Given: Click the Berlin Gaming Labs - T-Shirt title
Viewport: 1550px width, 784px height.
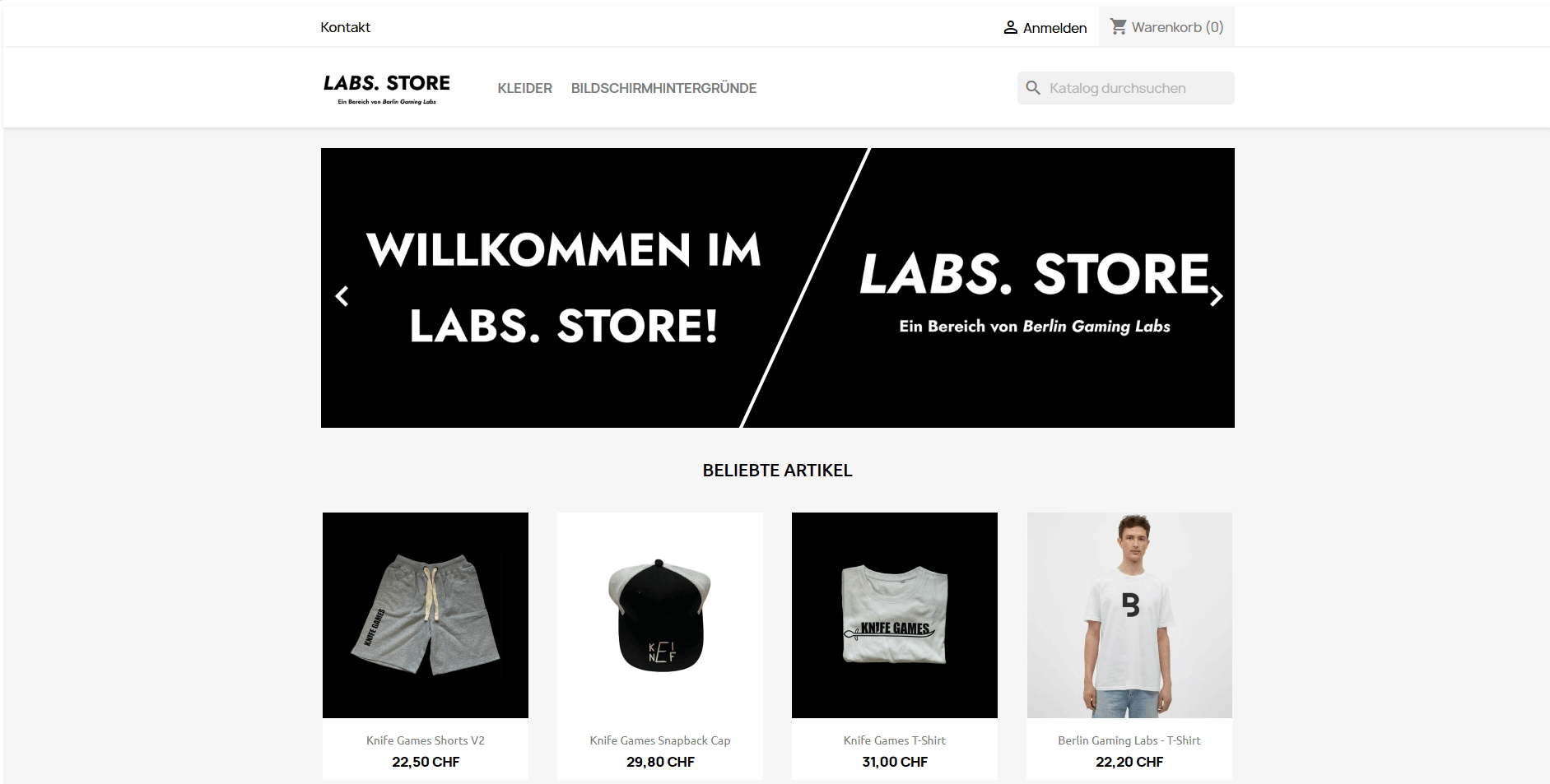Looking at the screenshot, I should [x=1129, y=740].
